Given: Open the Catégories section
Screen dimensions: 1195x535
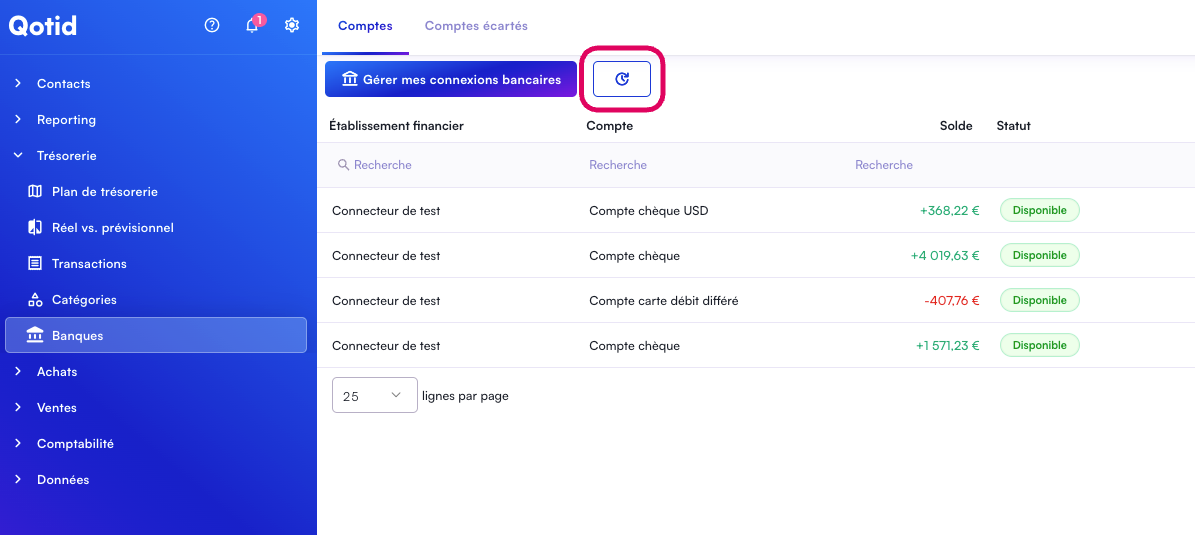Looking at the screenshot, I should (84, 299).
